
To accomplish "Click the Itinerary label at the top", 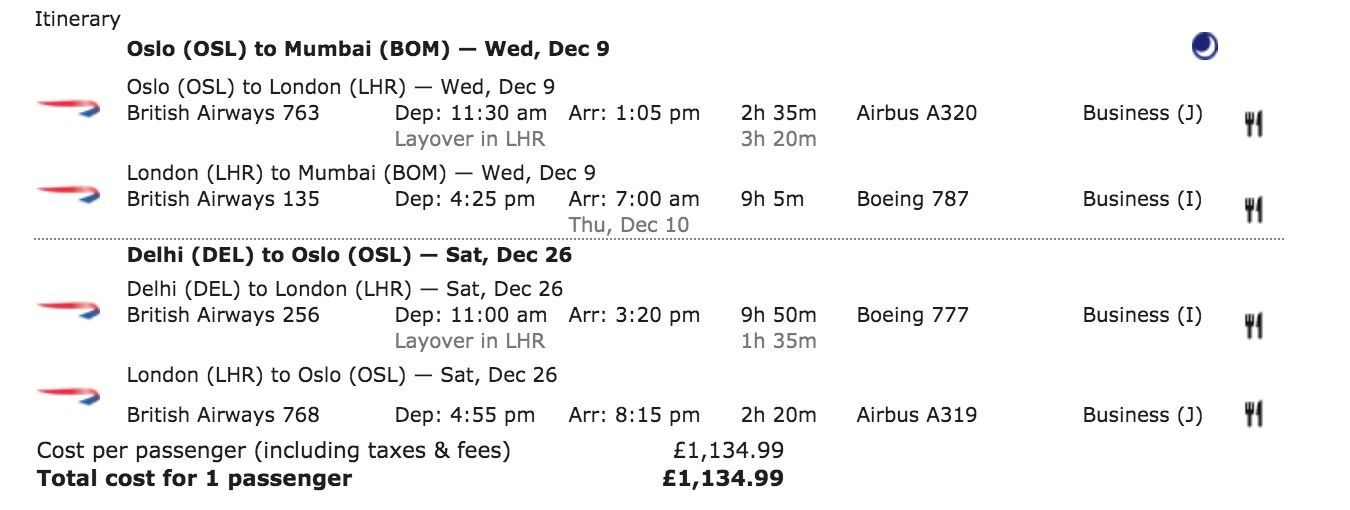I will (77, 19).
